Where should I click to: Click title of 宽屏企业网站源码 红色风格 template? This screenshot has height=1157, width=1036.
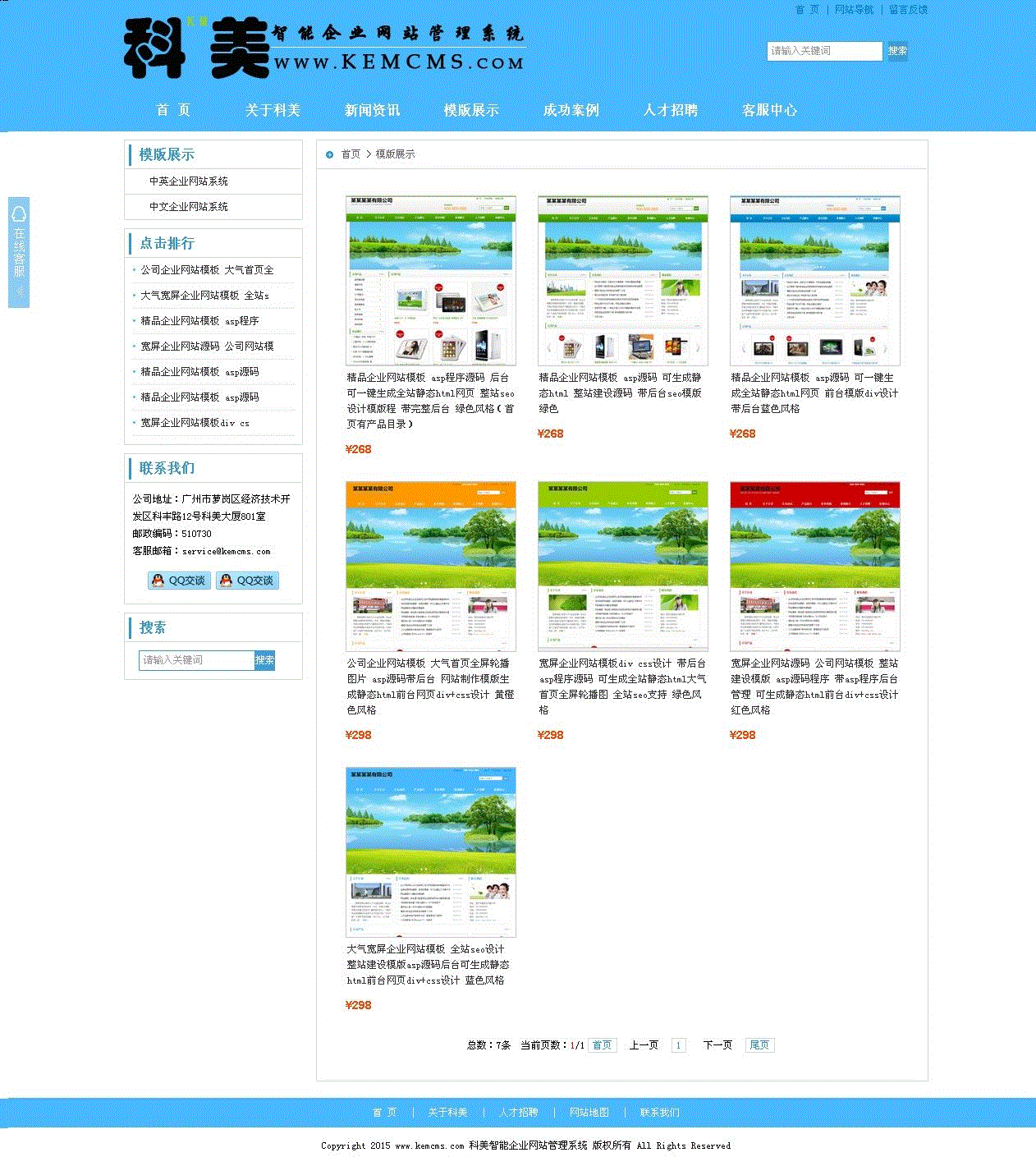[x=814, y=686]
